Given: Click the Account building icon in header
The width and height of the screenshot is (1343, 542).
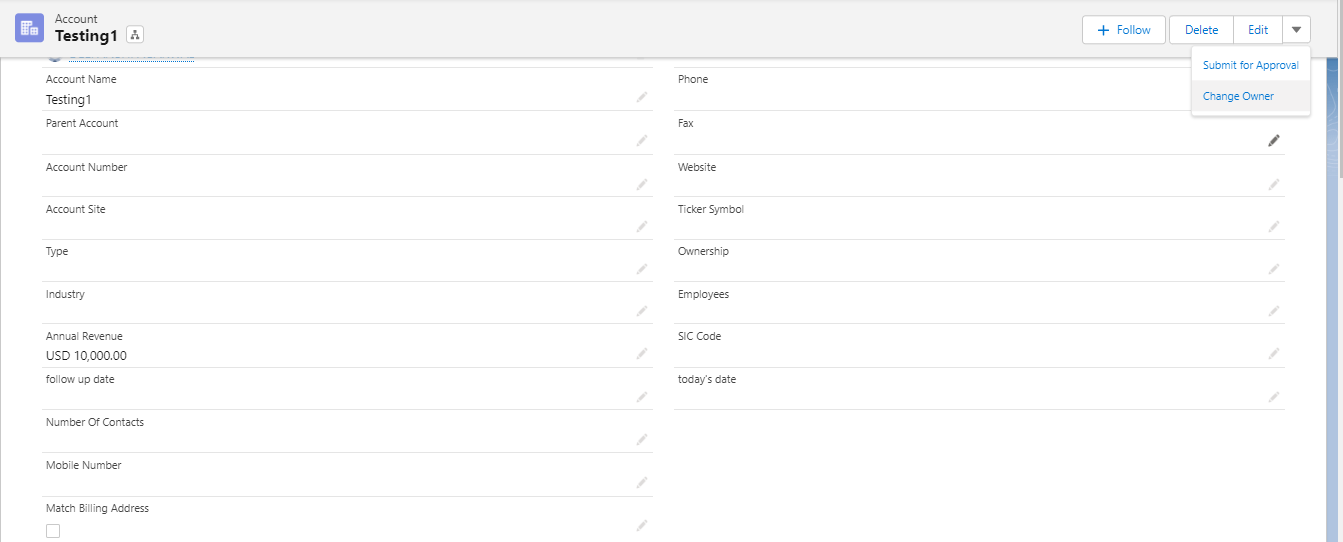Looking at the screenshot, I should (x=29, y=28).
